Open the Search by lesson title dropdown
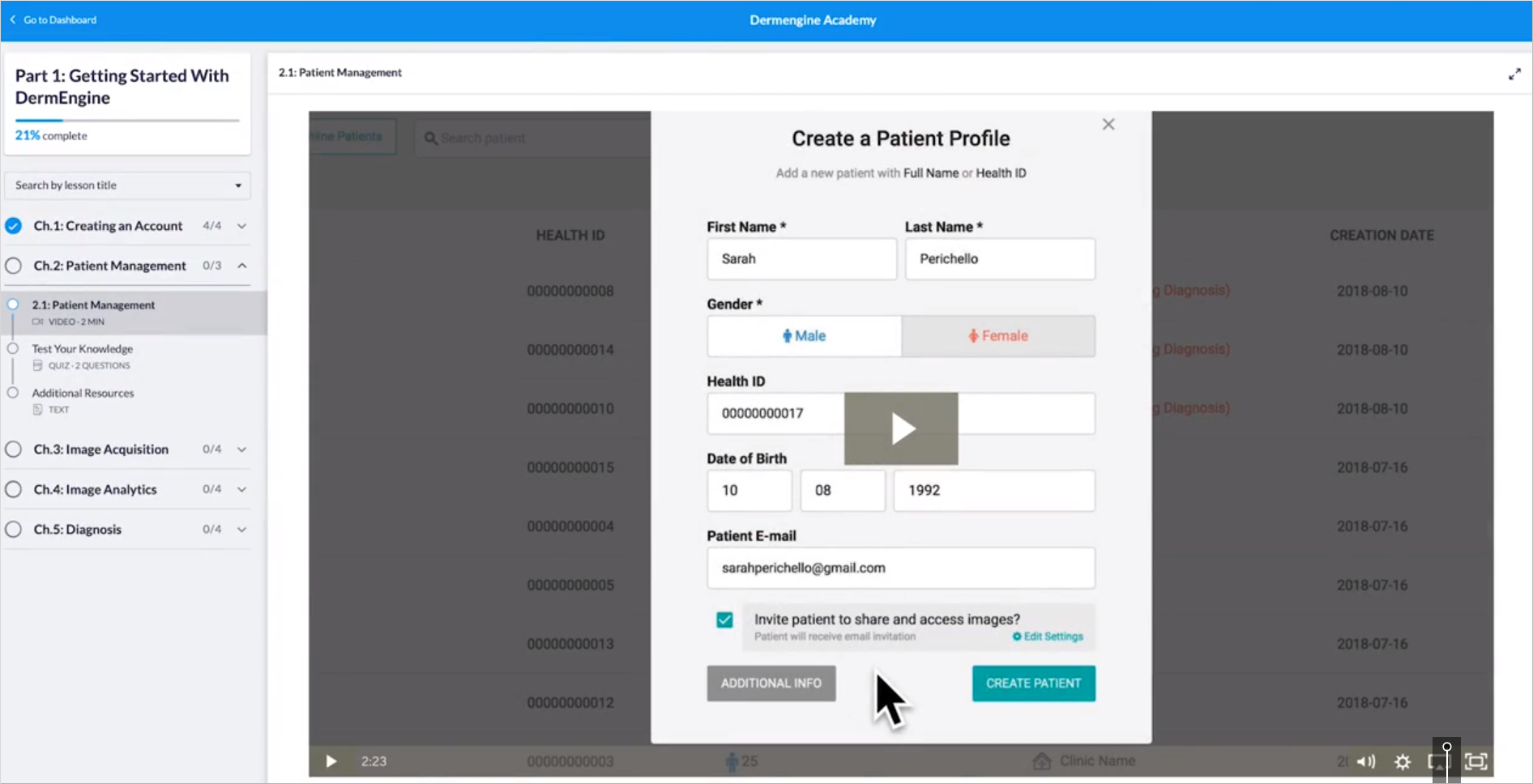The width and height of the screenshot is (1533, 784). coord(127,185)
